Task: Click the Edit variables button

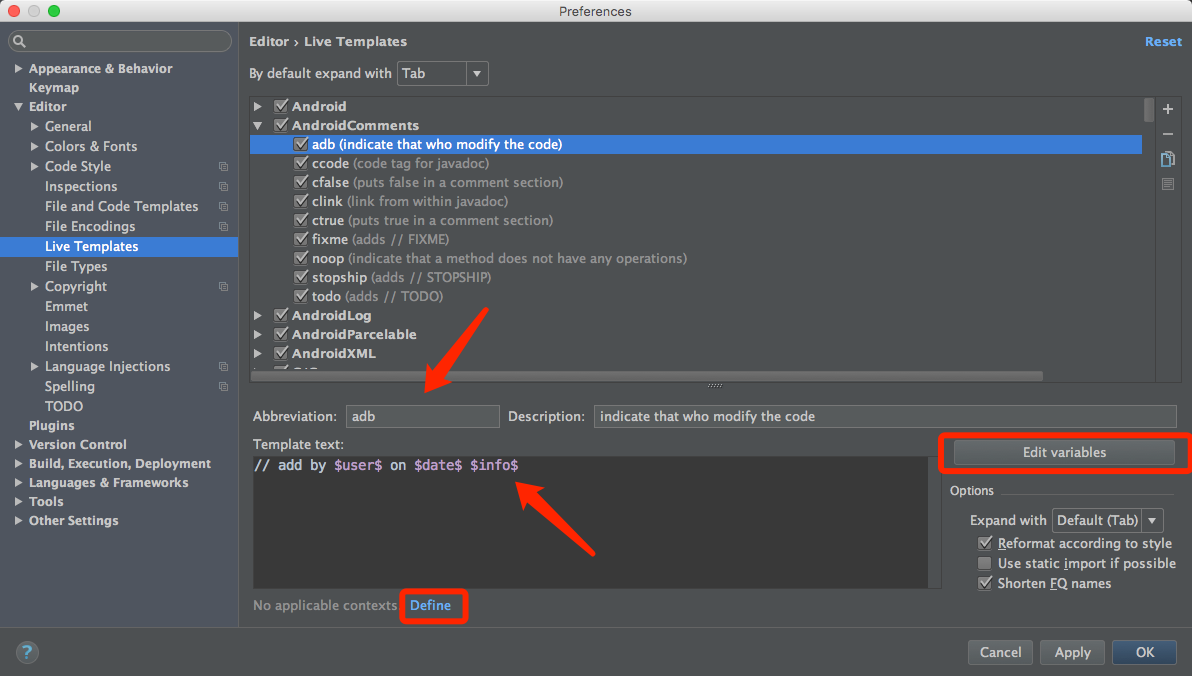Action: [x=1064, y=452]
